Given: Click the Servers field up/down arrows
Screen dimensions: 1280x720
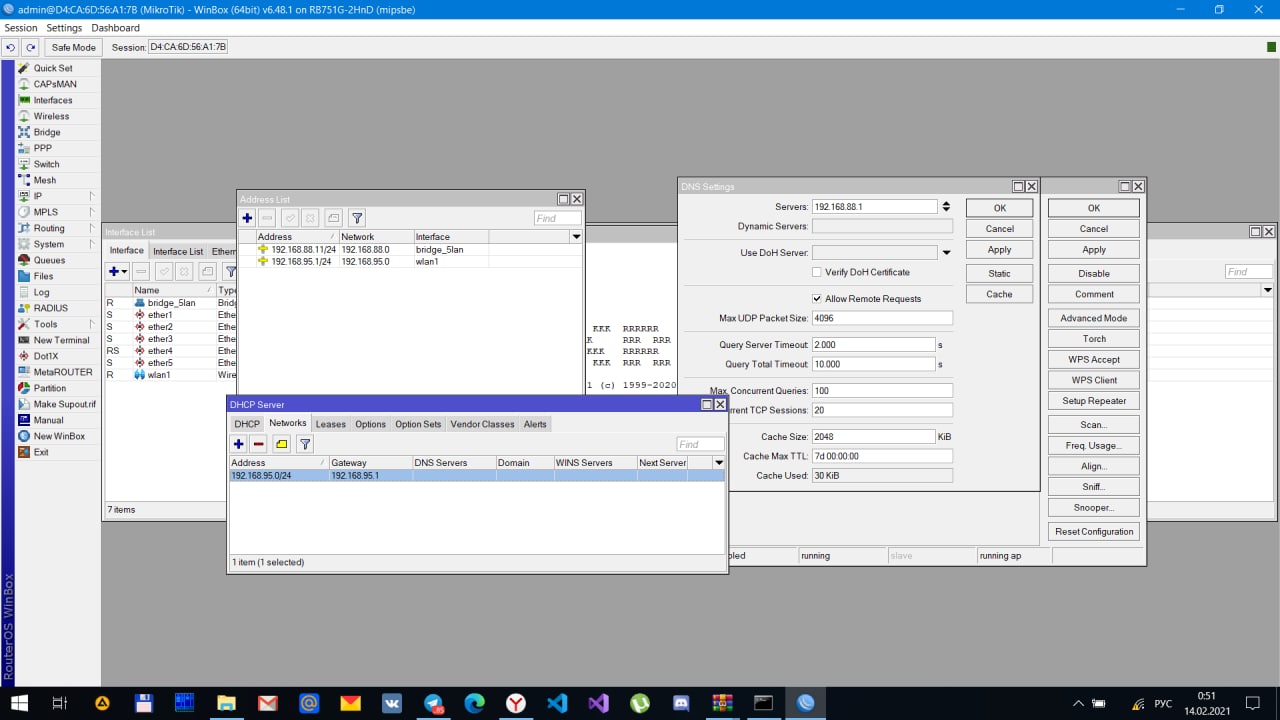Looking at the screenshot, I should point(946,207).
